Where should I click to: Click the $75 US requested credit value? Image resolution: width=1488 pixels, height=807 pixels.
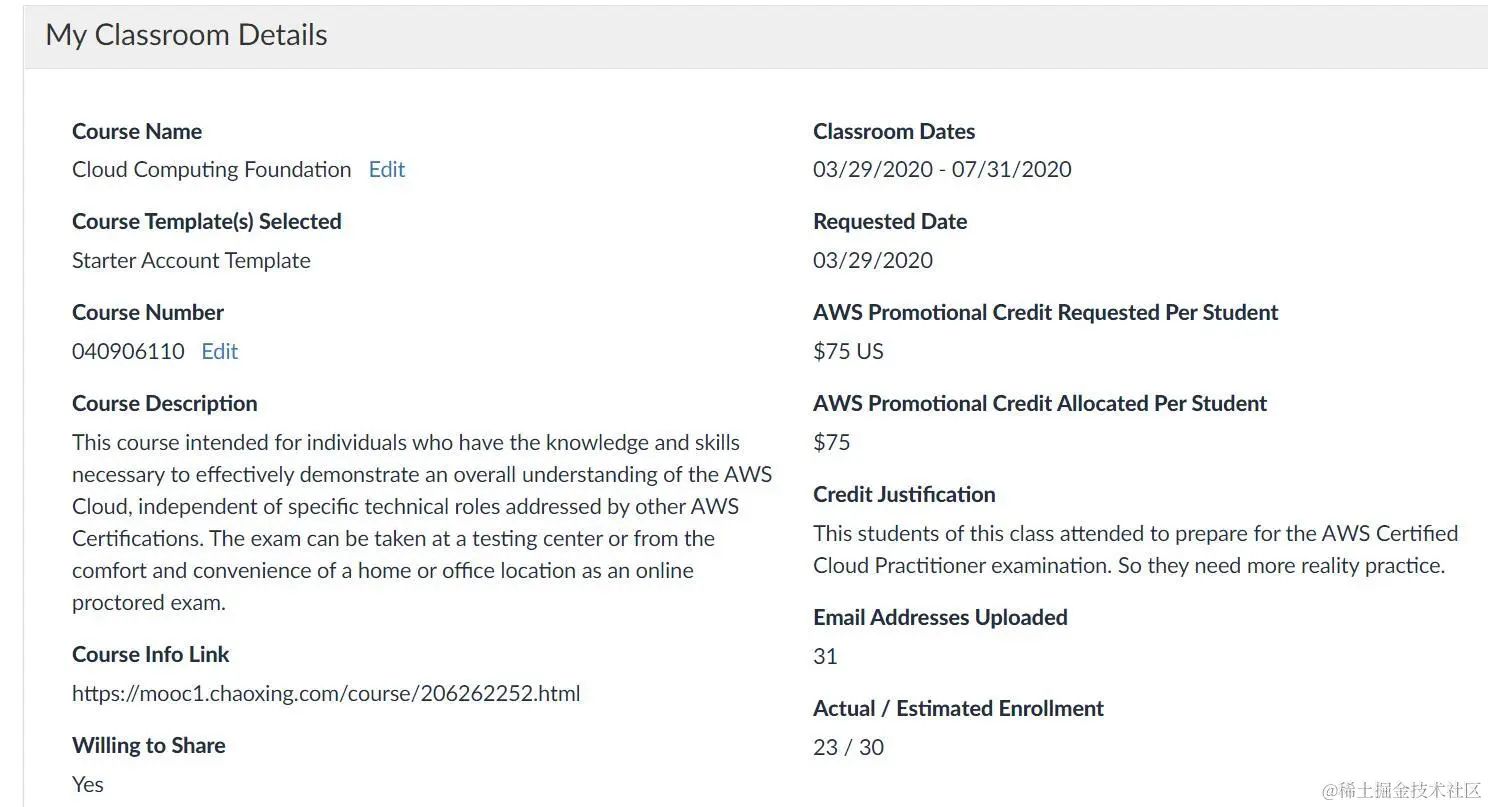[848, 351]
